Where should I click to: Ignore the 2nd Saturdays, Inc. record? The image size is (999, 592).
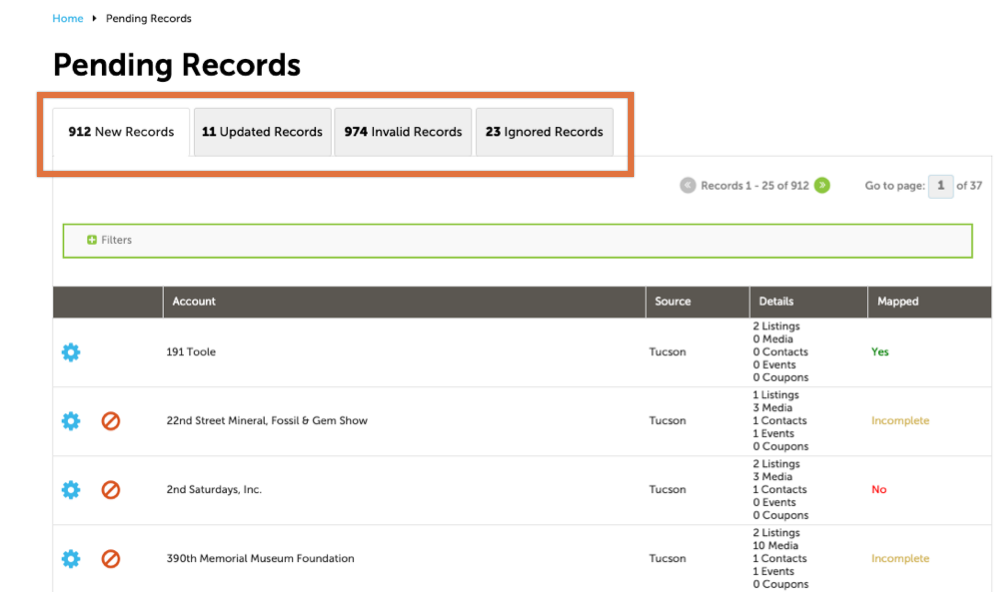click(111, 490)
